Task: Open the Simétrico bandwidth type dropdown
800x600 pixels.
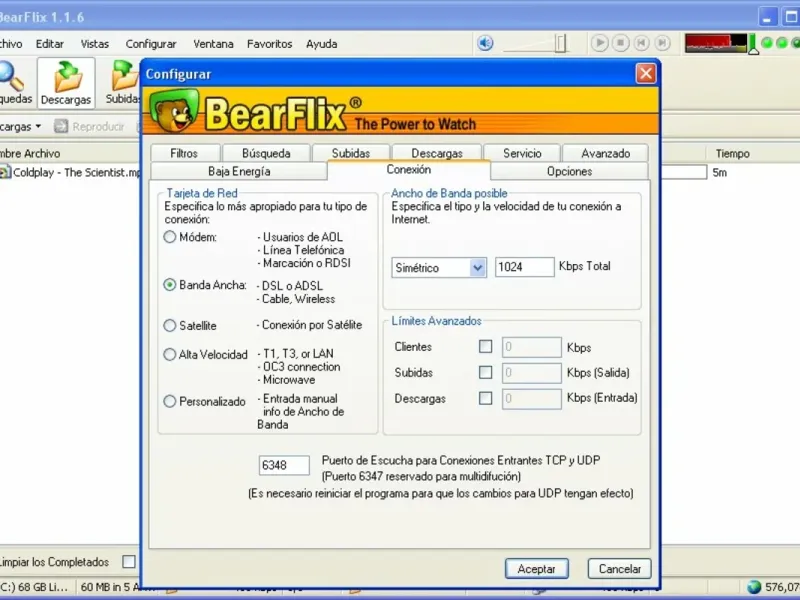Action: pyautogui.click(x=439, y=267)
